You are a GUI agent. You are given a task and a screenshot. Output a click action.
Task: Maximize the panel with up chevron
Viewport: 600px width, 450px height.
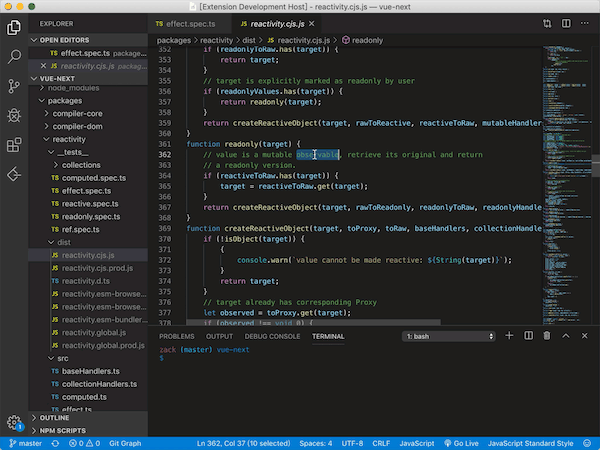(566, 336)
